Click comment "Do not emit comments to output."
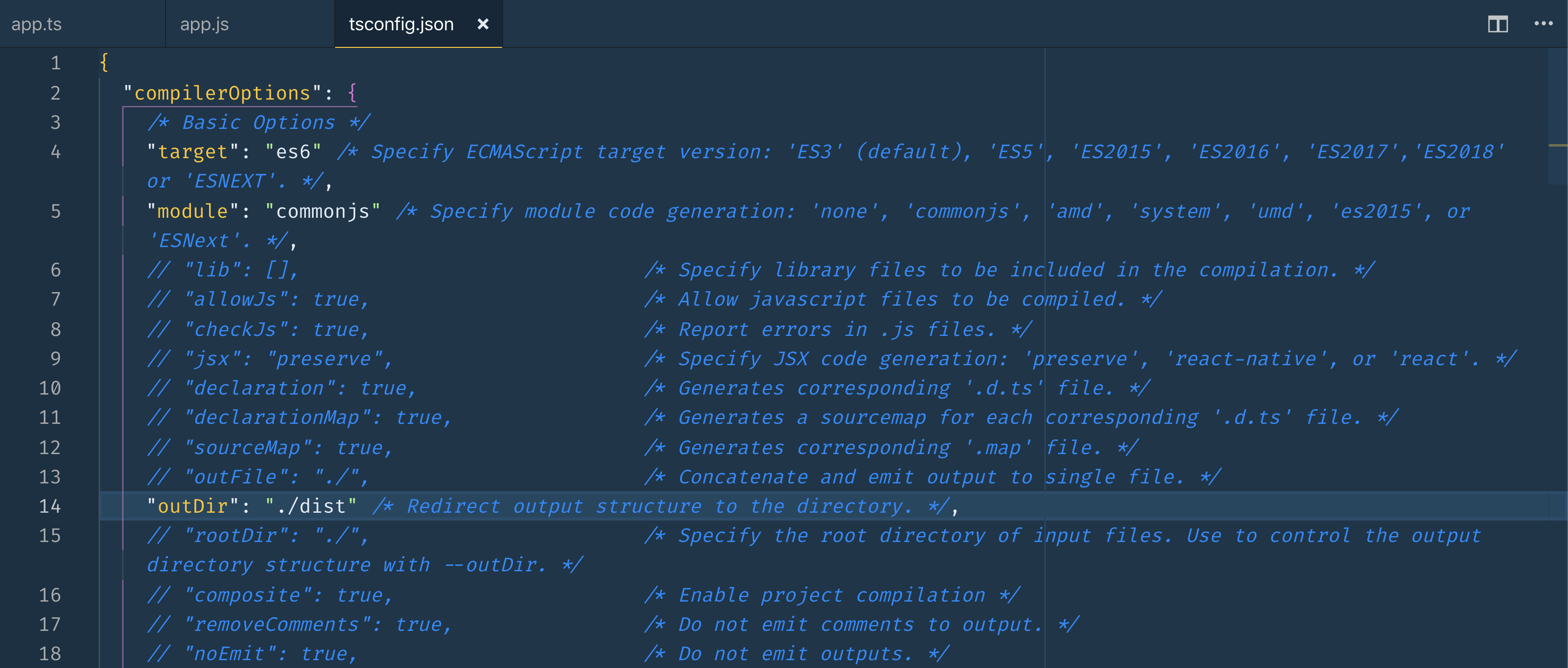This screenshot has height=668, width=1568. pyautogui.click(x=862, y=625)
